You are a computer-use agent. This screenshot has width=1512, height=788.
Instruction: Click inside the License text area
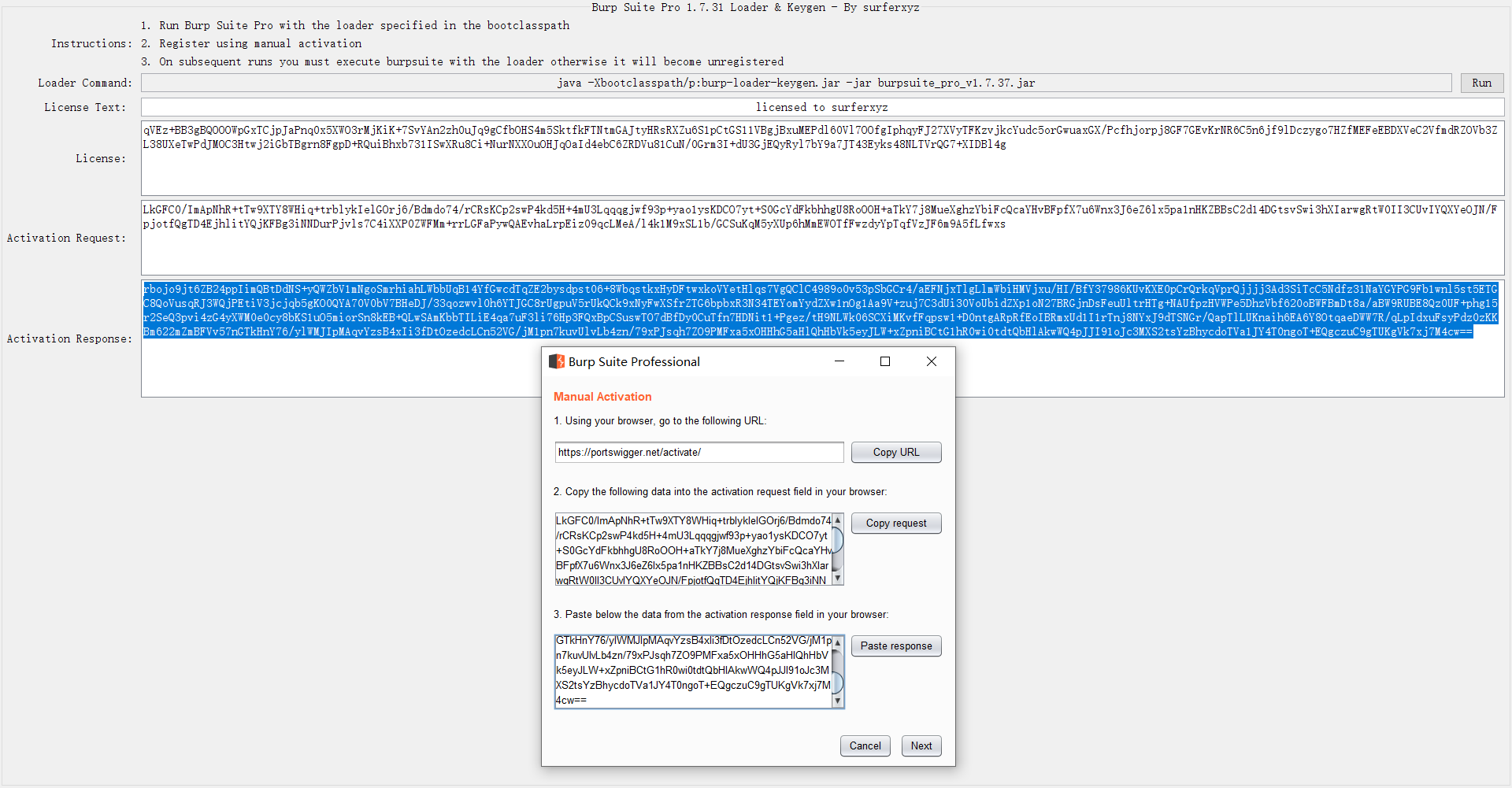pos(822,158)
